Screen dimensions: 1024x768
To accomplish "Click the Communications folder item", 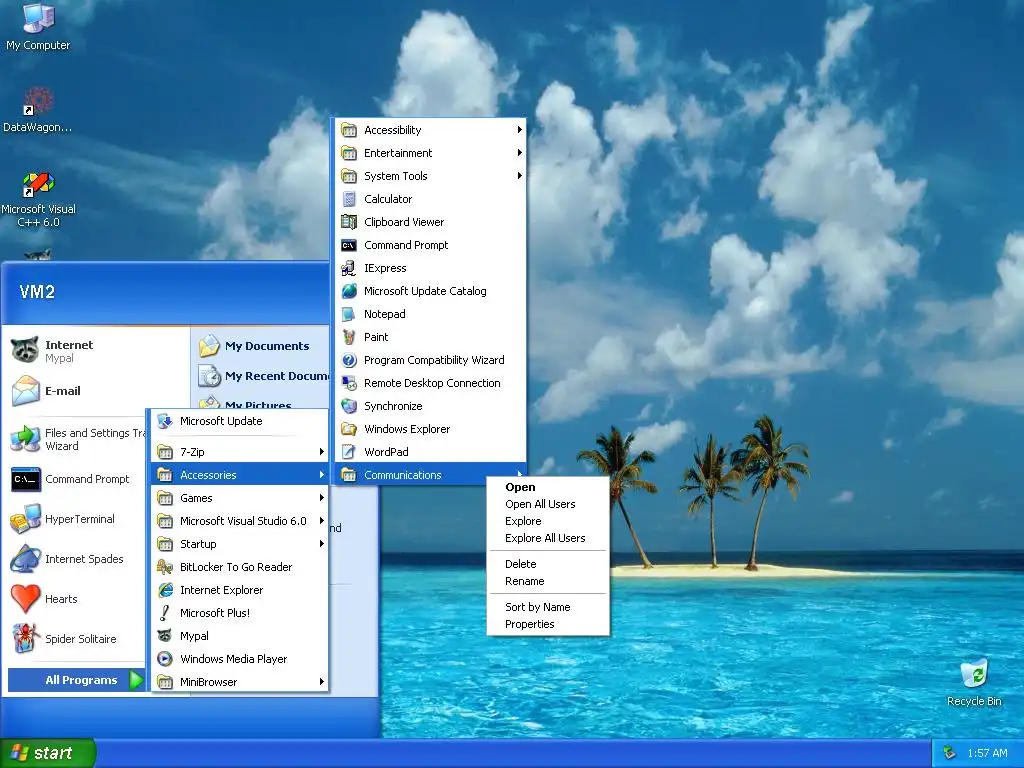I will click(430, 475).
